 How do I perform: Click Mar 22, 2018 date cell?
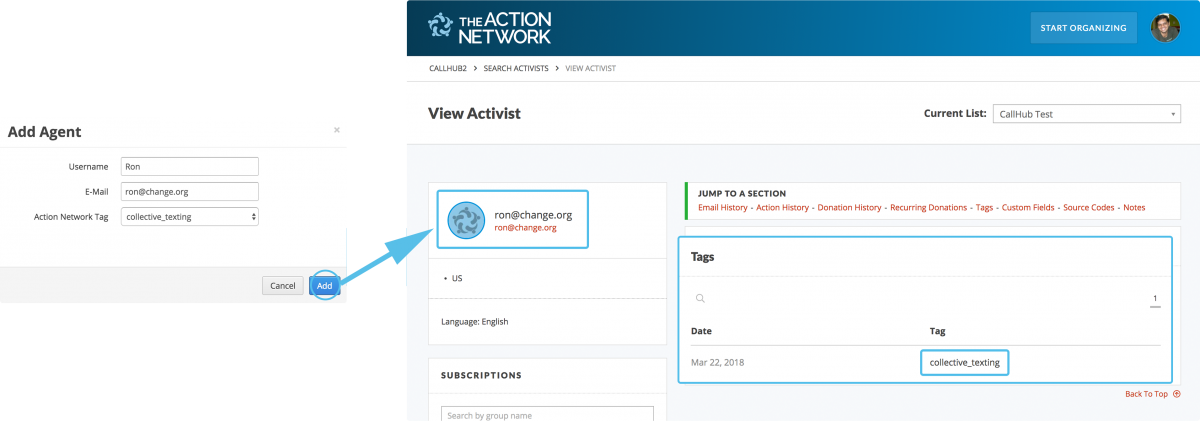717,362
